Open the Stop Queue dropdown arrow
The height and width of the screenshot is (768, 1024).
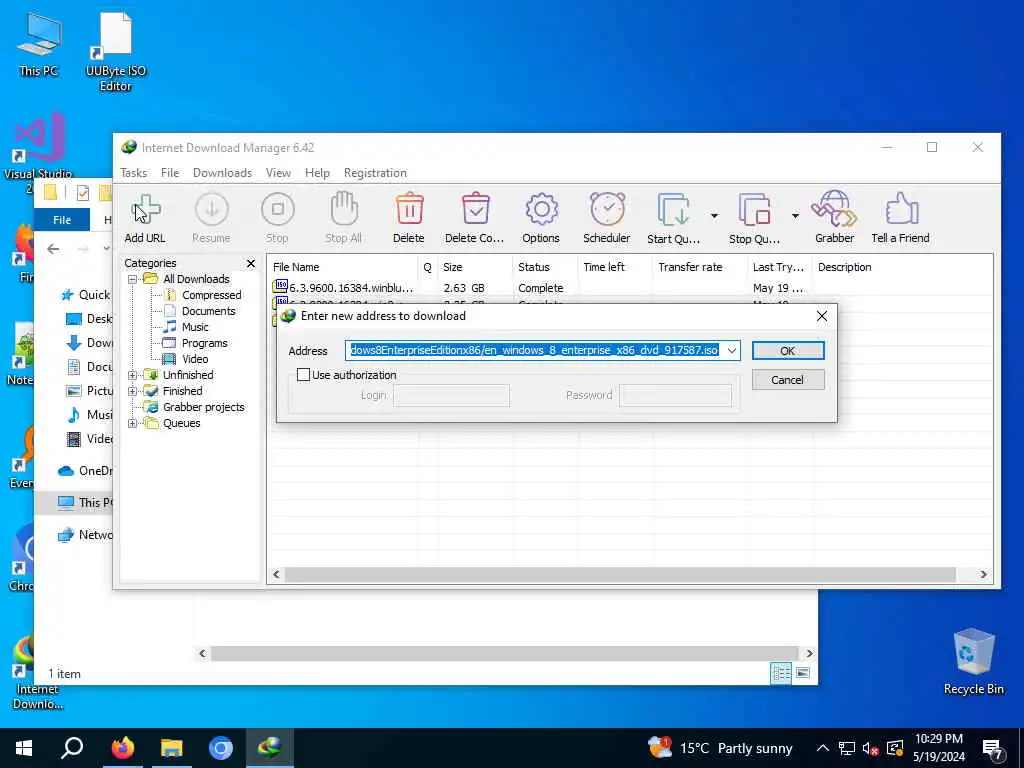[795, 216]
